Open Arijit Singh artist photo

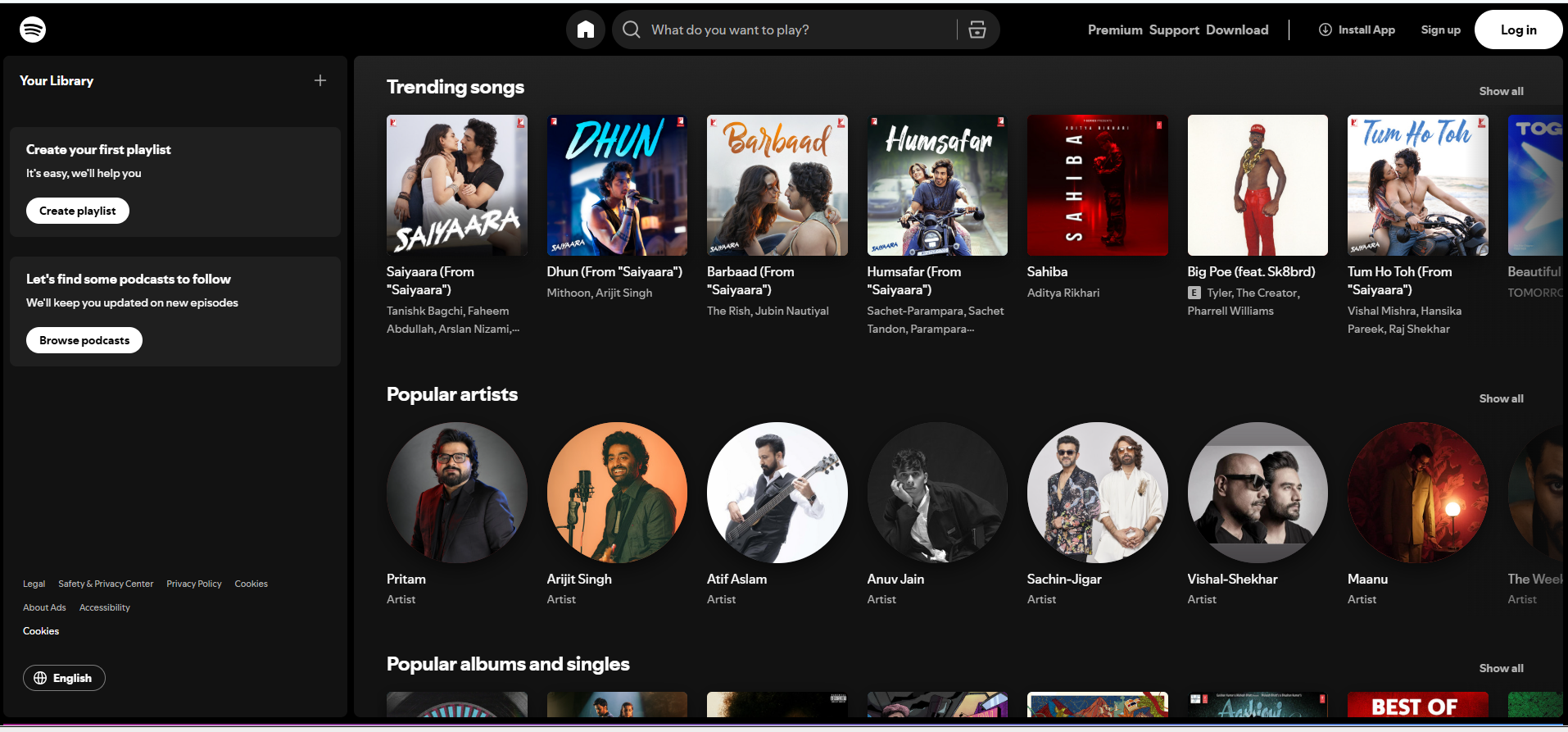click(617, 493)
